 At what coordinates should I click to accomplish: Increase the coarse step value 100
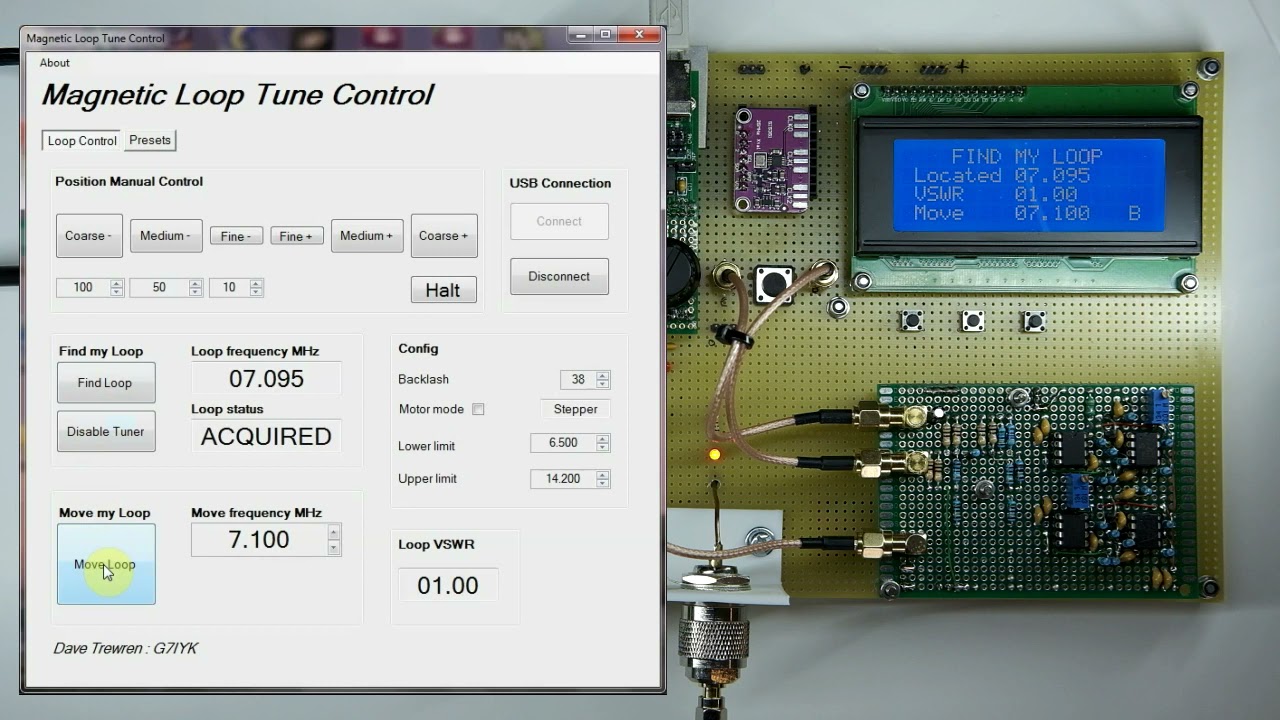[x=117, y=283]
